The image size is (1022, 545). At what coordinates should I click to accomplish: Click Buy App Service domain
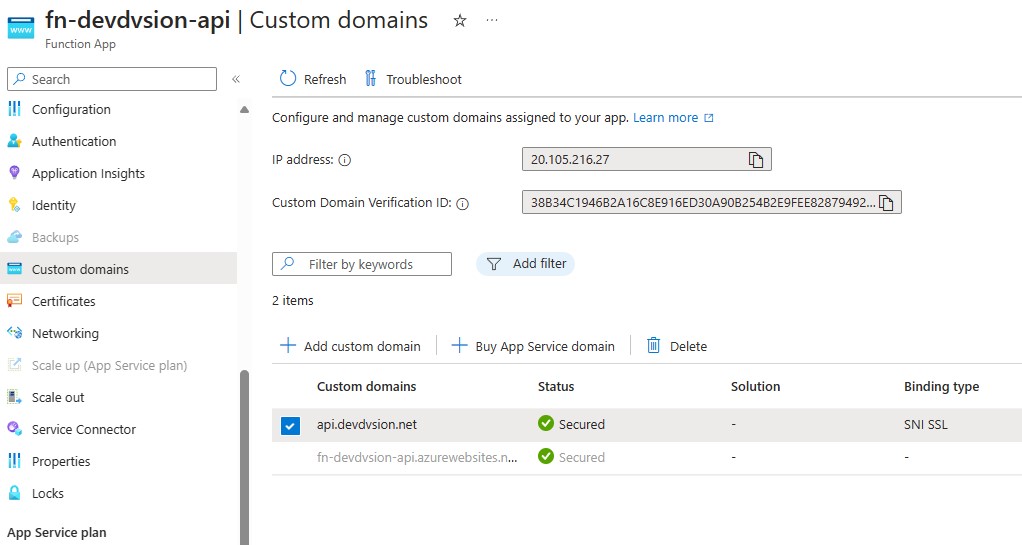(533, 346)
